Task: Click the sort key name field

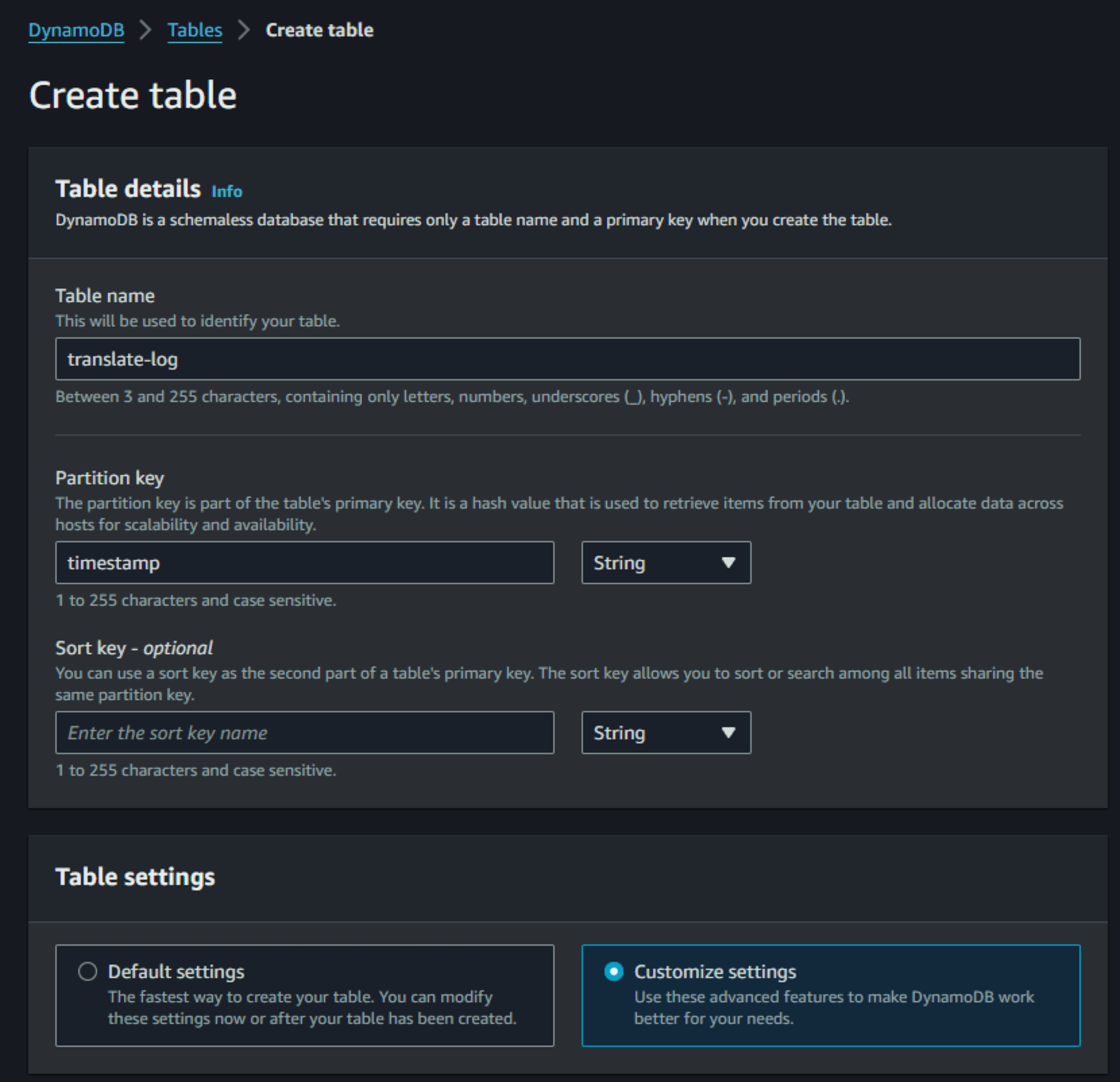Action: click(x=305, y=732)
